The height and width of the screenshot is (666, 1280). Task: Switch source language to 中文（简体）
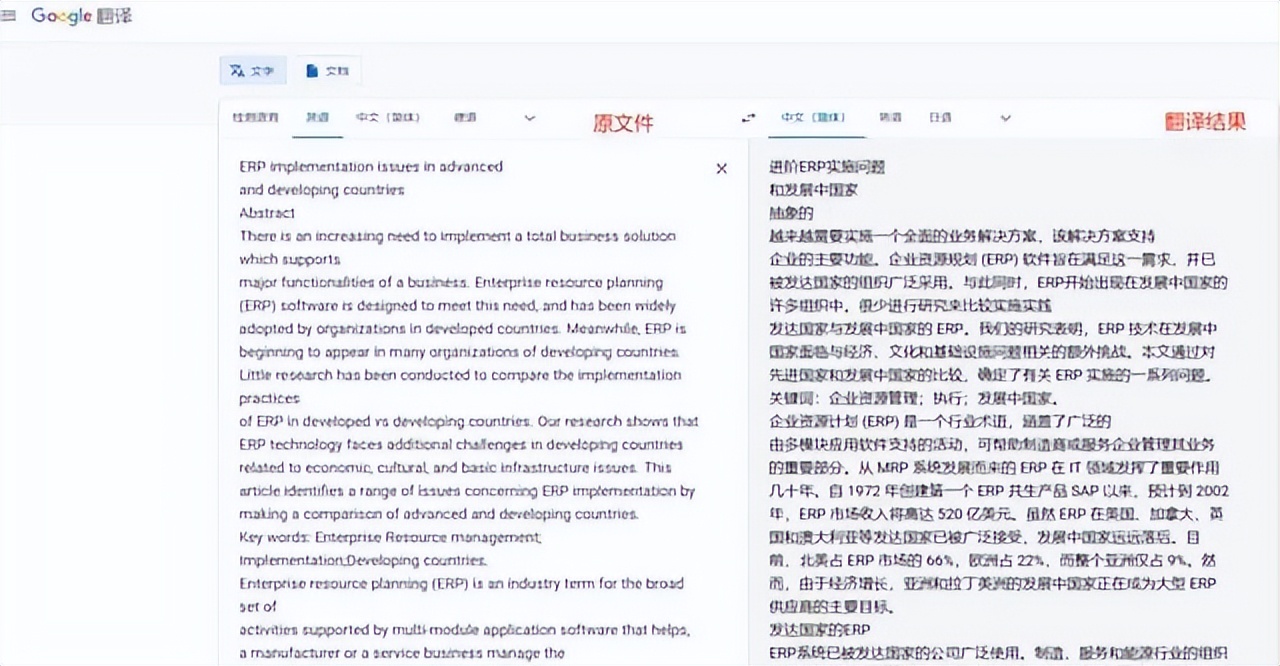[x=387, y=117]
